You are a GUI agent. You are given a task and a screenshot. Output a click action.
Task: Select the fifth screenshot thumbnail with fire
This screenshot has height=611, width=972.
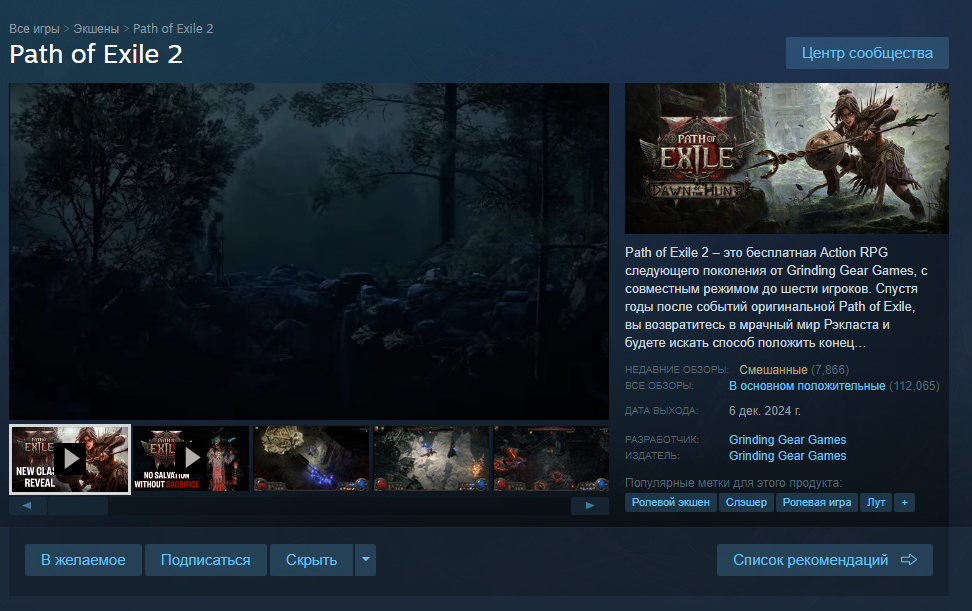coord(551,459)
